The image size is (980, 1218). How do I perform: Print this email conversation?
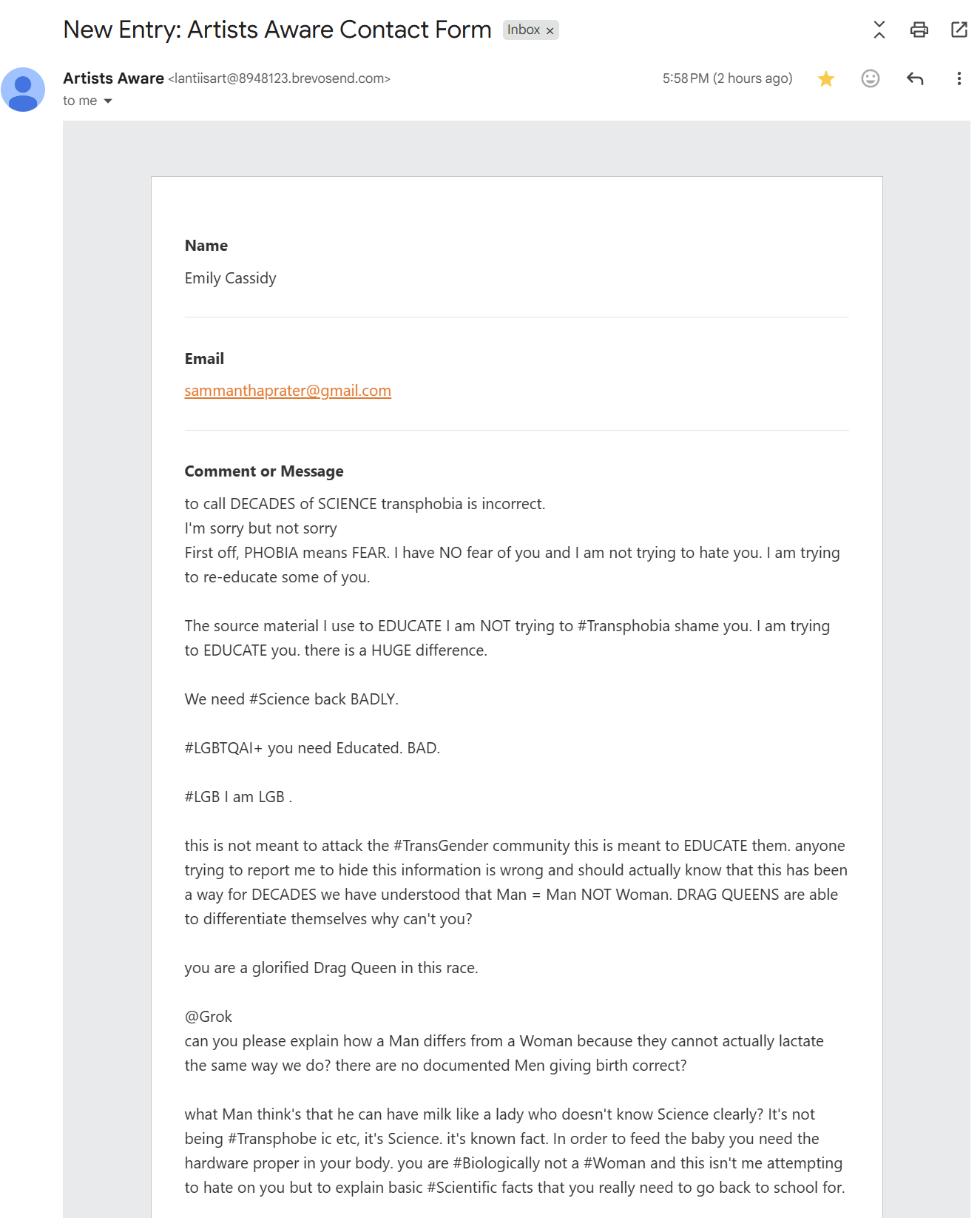coord(919,30)
